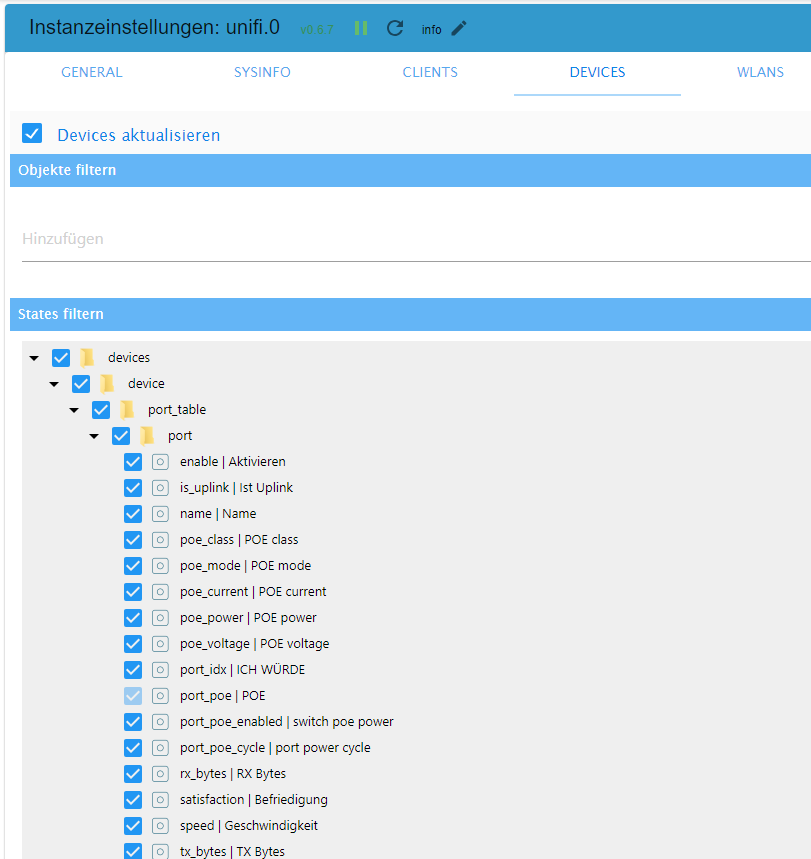811x859 pixels.
Task: Collapse the port tree node
Action: coord(94,436)
